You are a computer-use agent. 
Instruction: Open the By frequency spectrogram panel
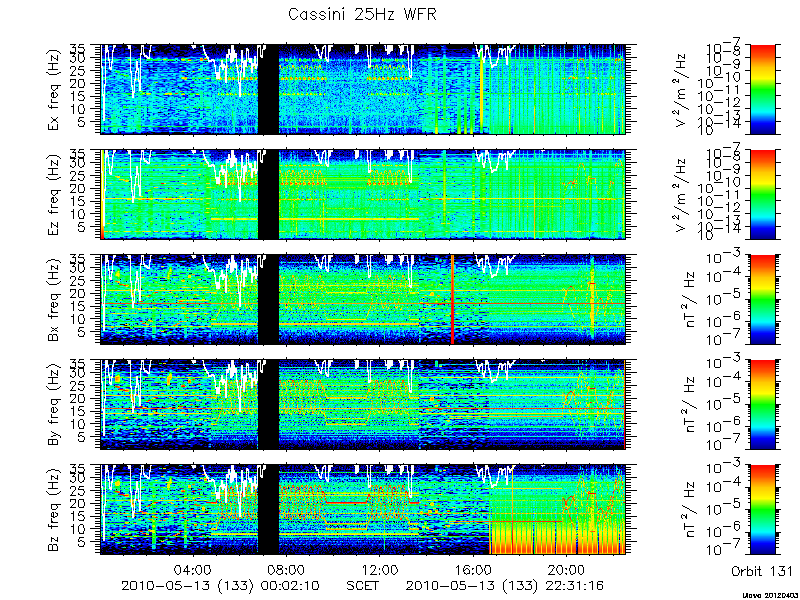click(363, 404)
